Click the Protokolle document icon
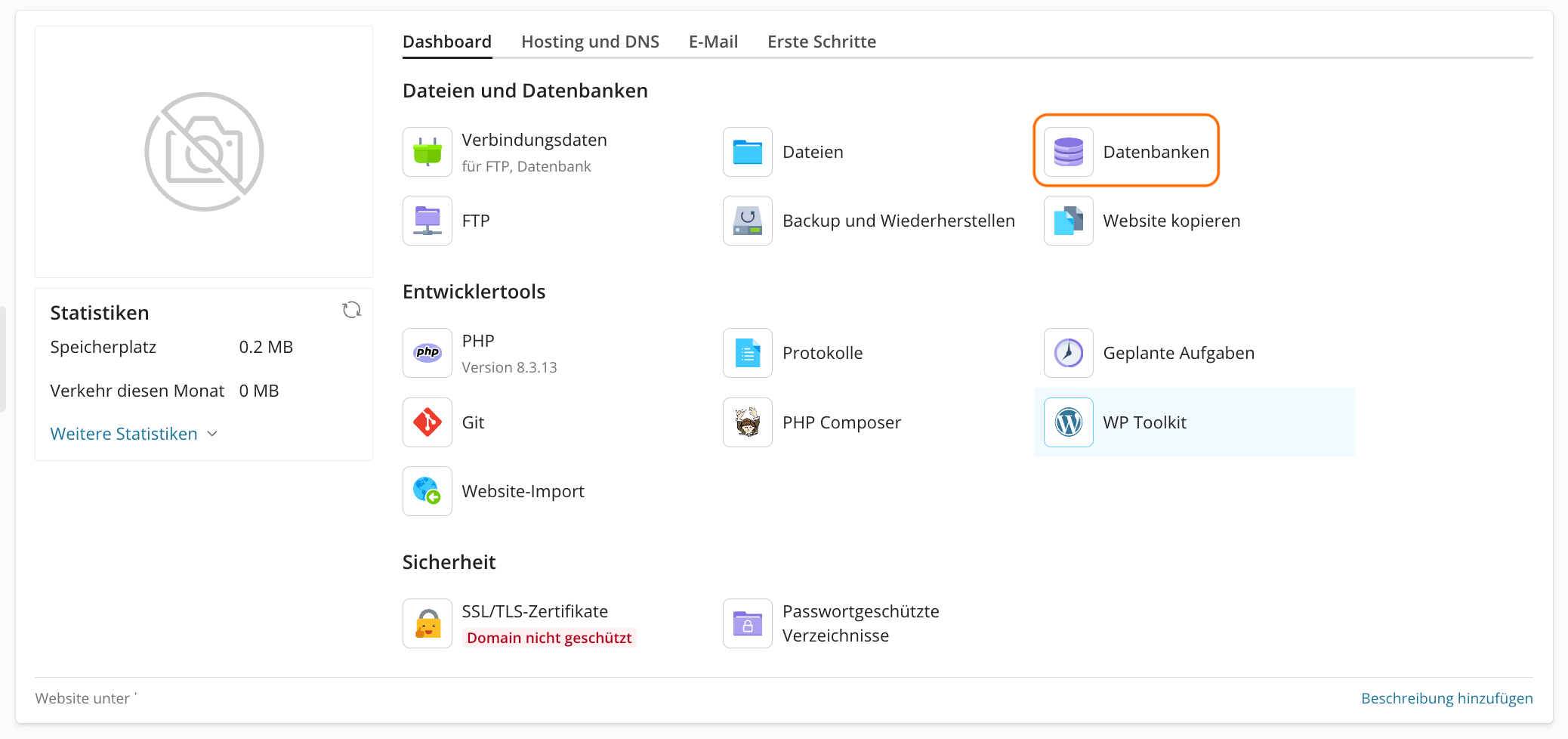The image size is (1568, 739). click(748, 353)
